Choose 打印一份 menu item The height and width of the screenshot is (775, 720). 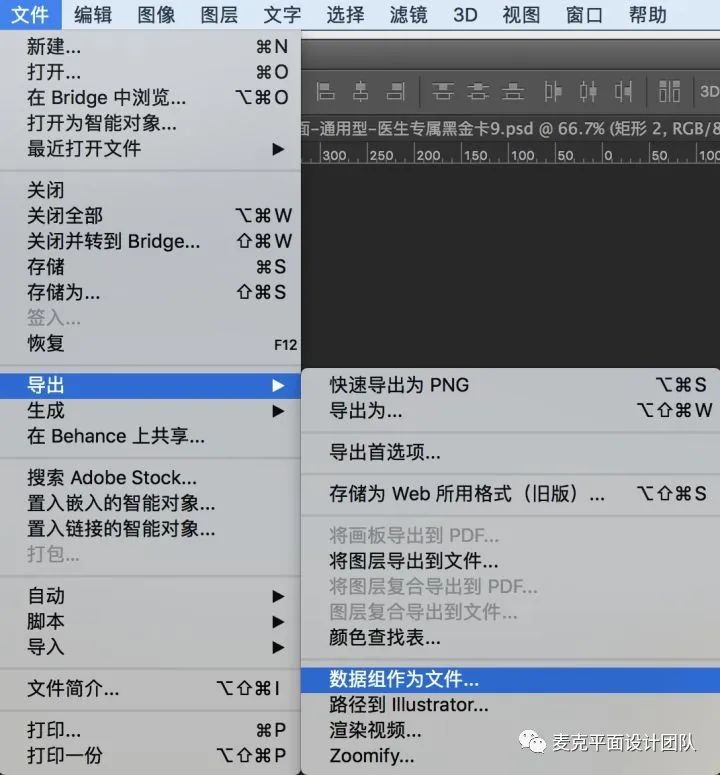[150, 756]
